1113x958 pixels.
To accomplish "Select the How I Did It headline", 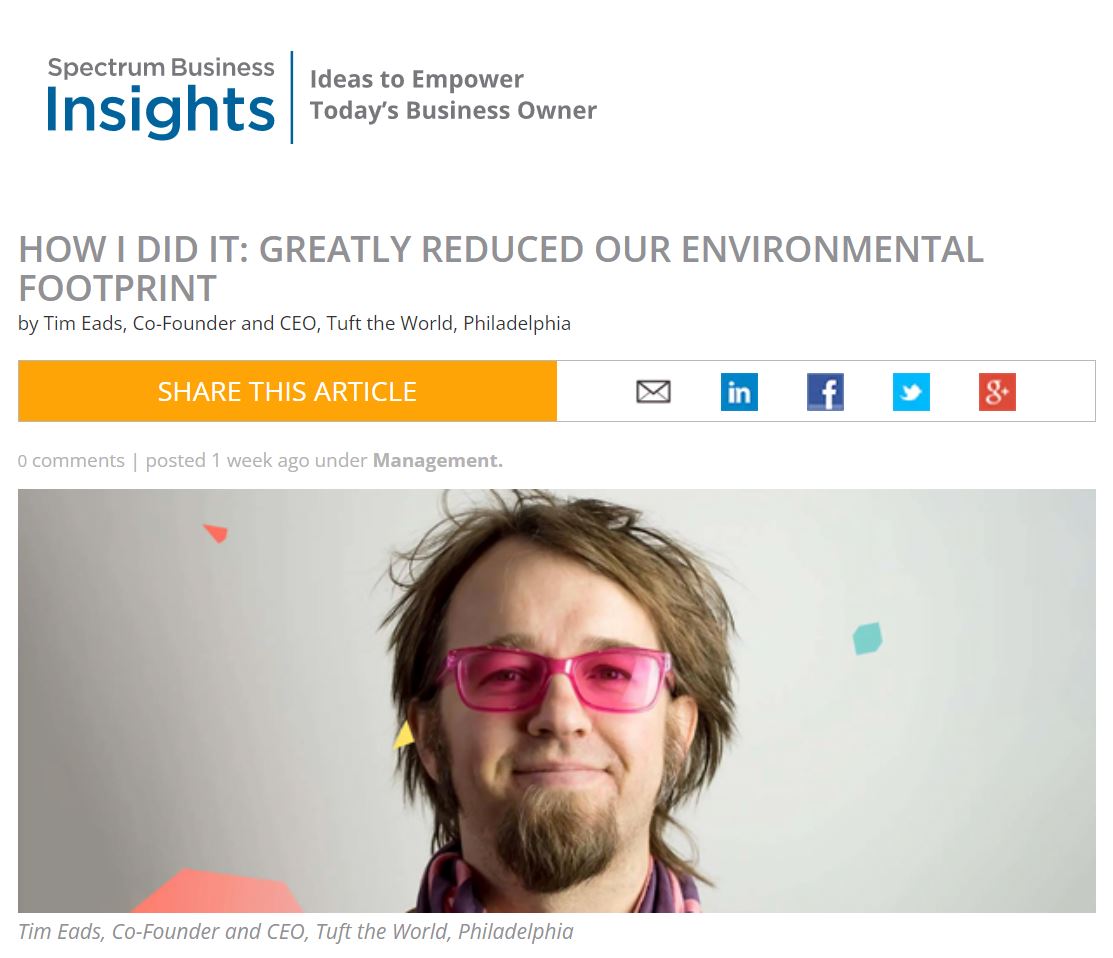I will point(500,268).
